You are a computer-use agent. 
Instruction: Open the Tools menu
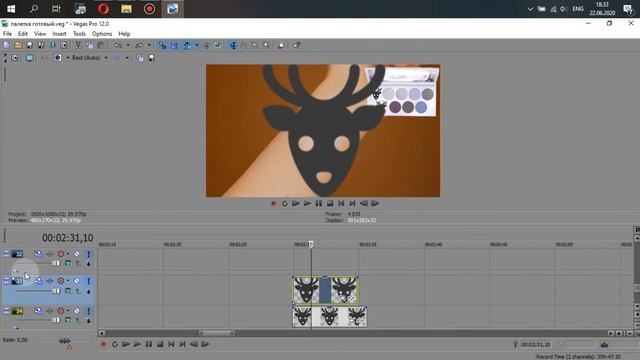coord(79,34)
